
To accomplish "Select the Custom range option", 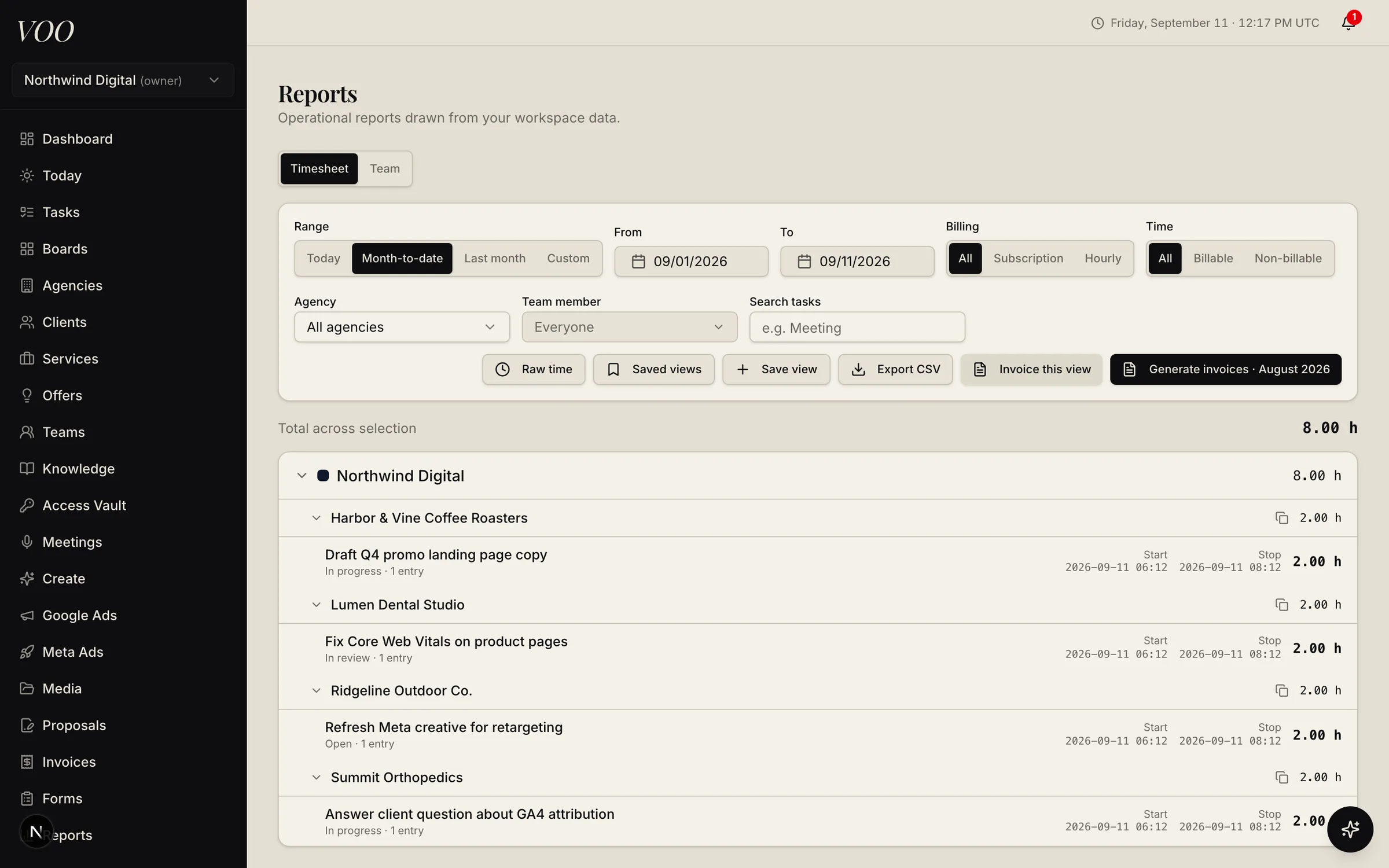I will (568, 258).
